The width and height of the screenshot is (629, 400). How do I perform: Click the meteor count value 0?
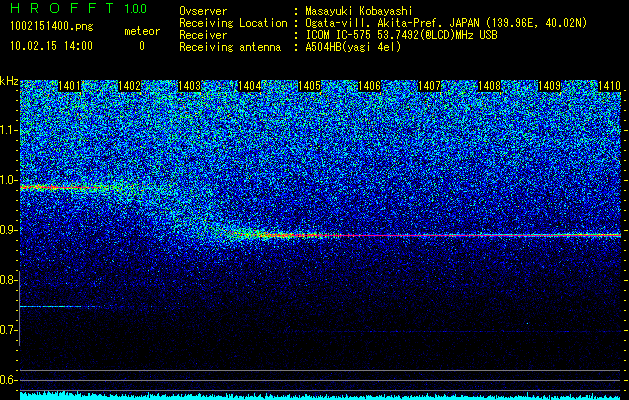click(x=142, y=46)
